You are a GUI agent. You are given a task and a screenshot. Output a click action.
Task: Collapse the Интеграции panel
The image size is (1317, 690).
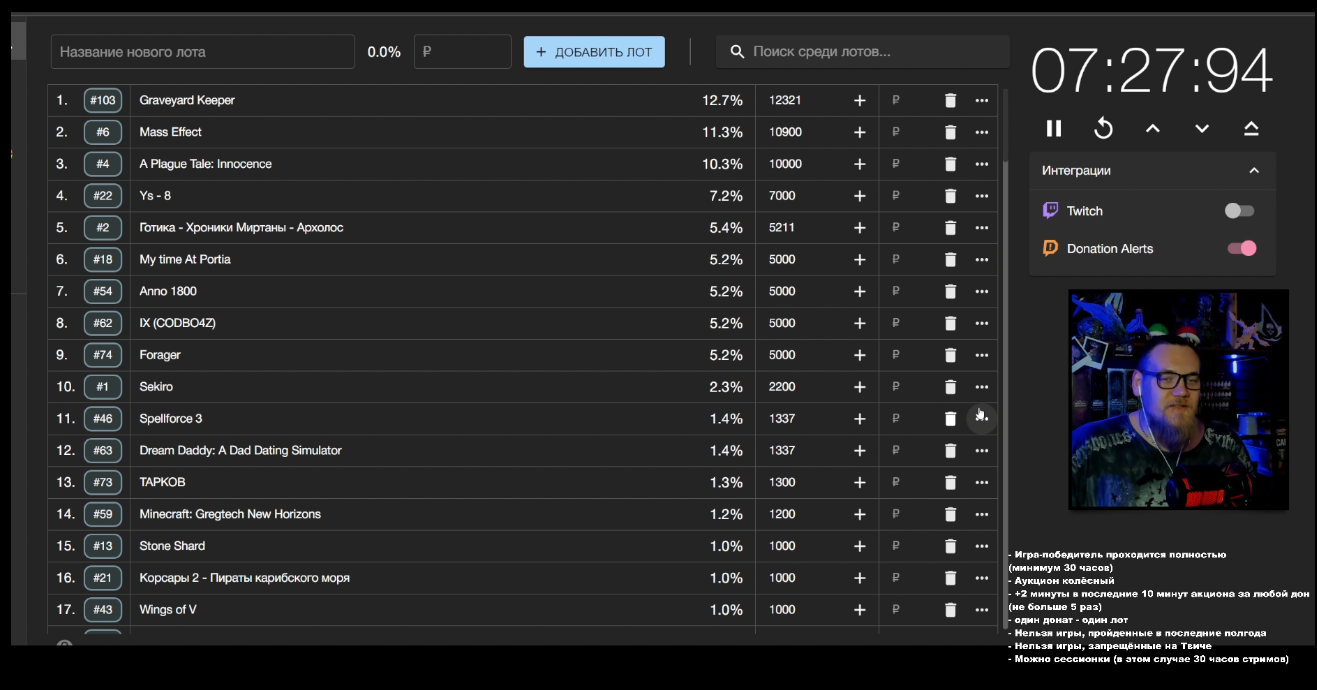[1254, 171]
